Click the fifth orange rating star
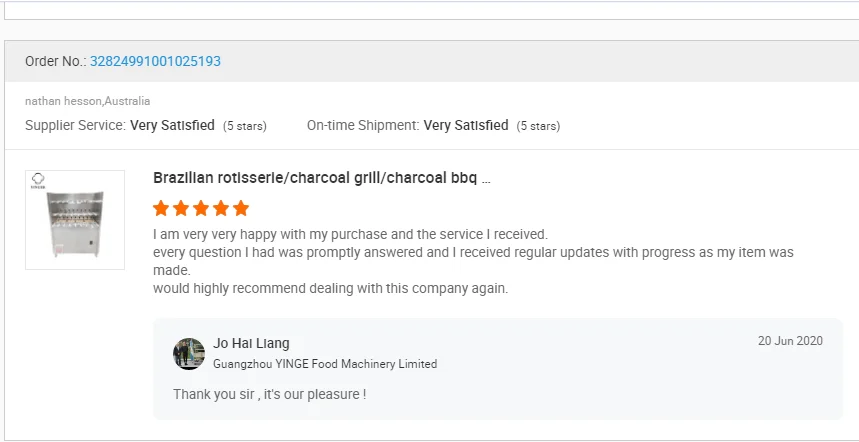The height and width of the screenshot is (442, 859). pyautogui.click(x=240, y=209)
